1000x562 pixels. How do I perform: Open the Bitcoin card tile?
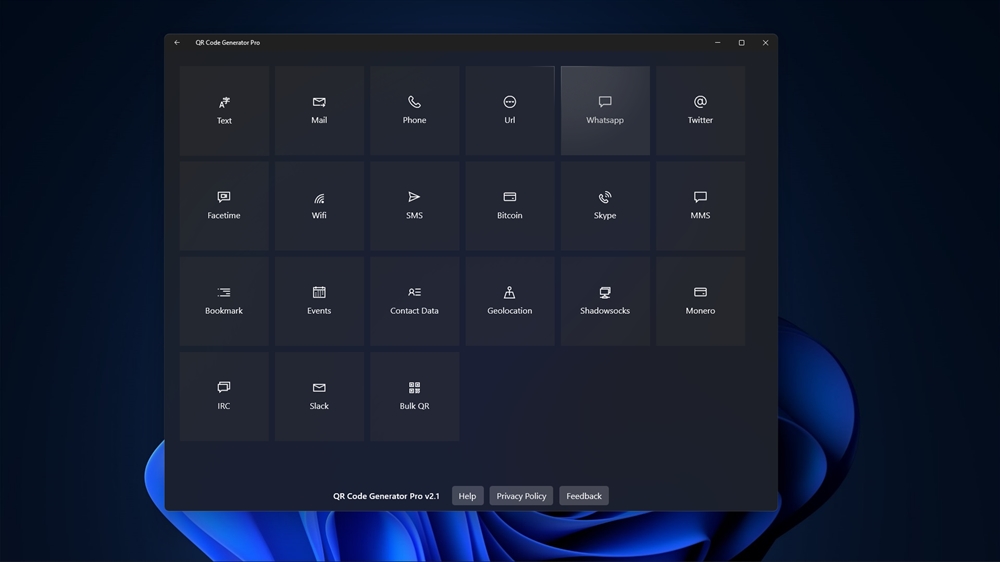pos(510,205)
